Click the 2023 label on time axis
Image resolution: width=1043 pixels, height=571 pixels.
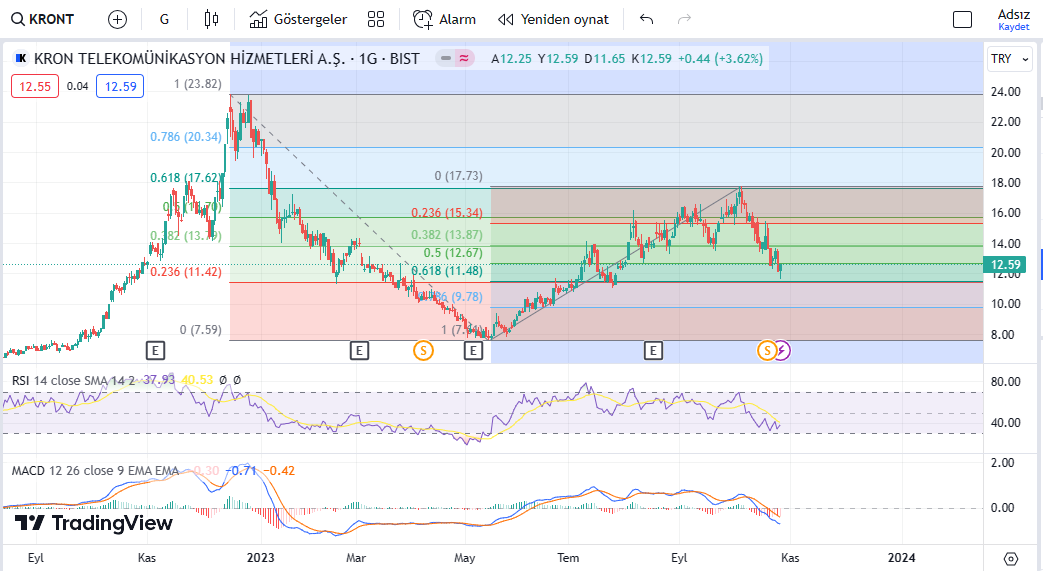[260, 558]
